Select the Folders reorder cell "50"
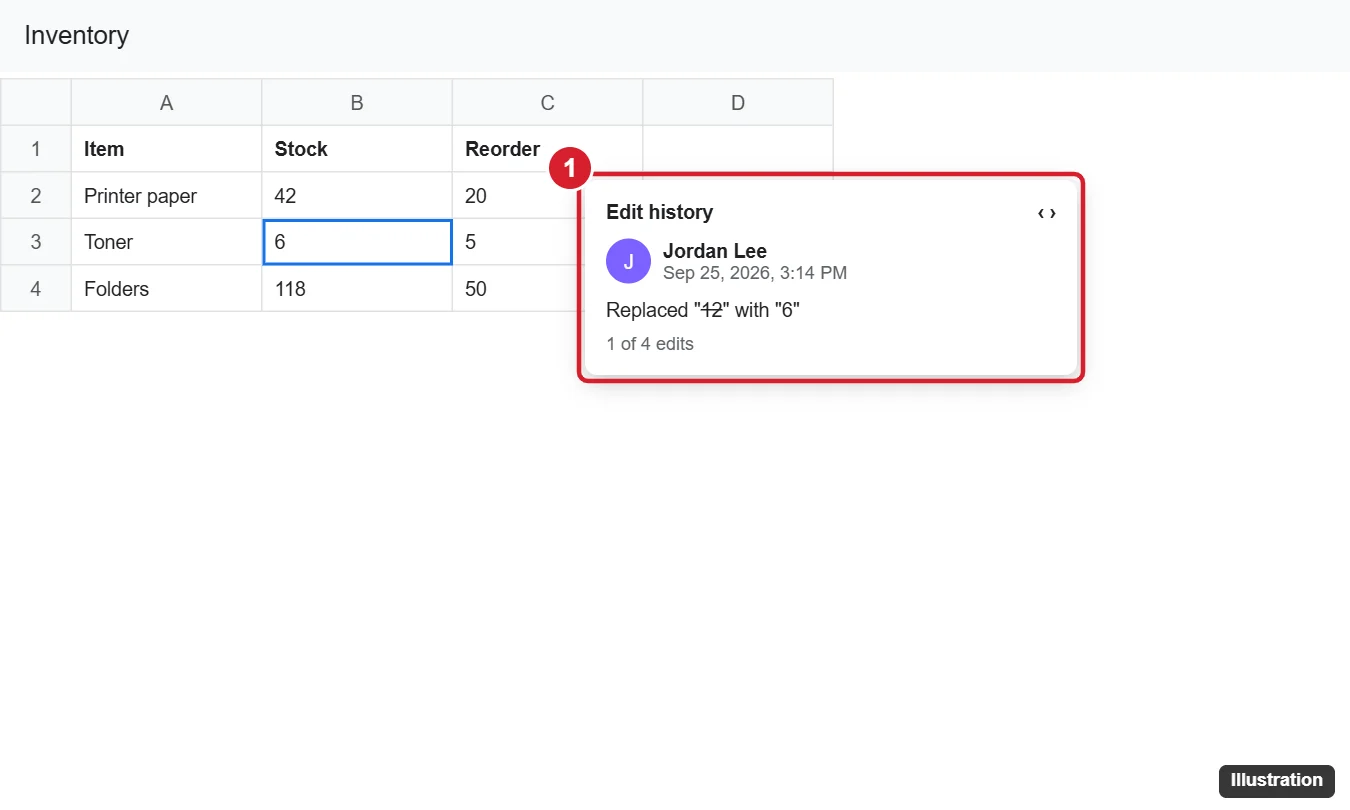The height and width of the screenshot is (810, 1350). 516,289
